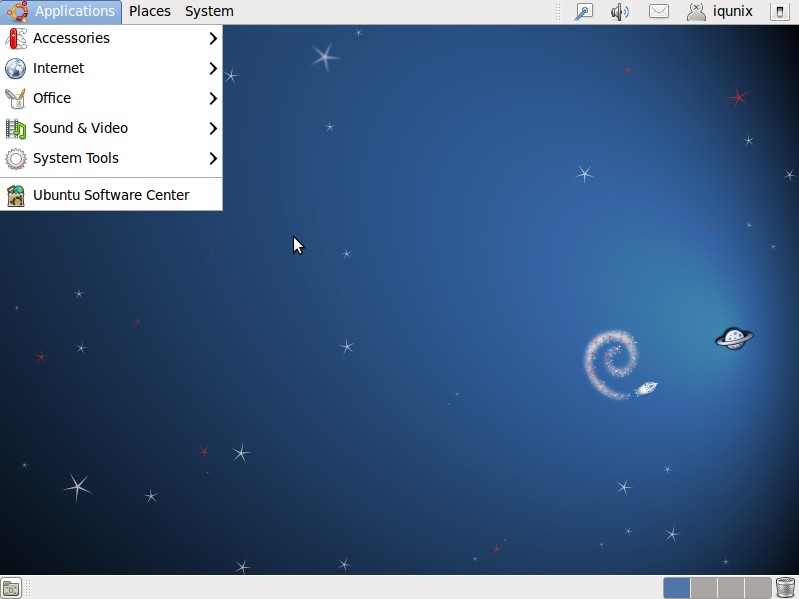799x599 pixels.
Task: Open the Places menu
Action: tap(150, 11)
